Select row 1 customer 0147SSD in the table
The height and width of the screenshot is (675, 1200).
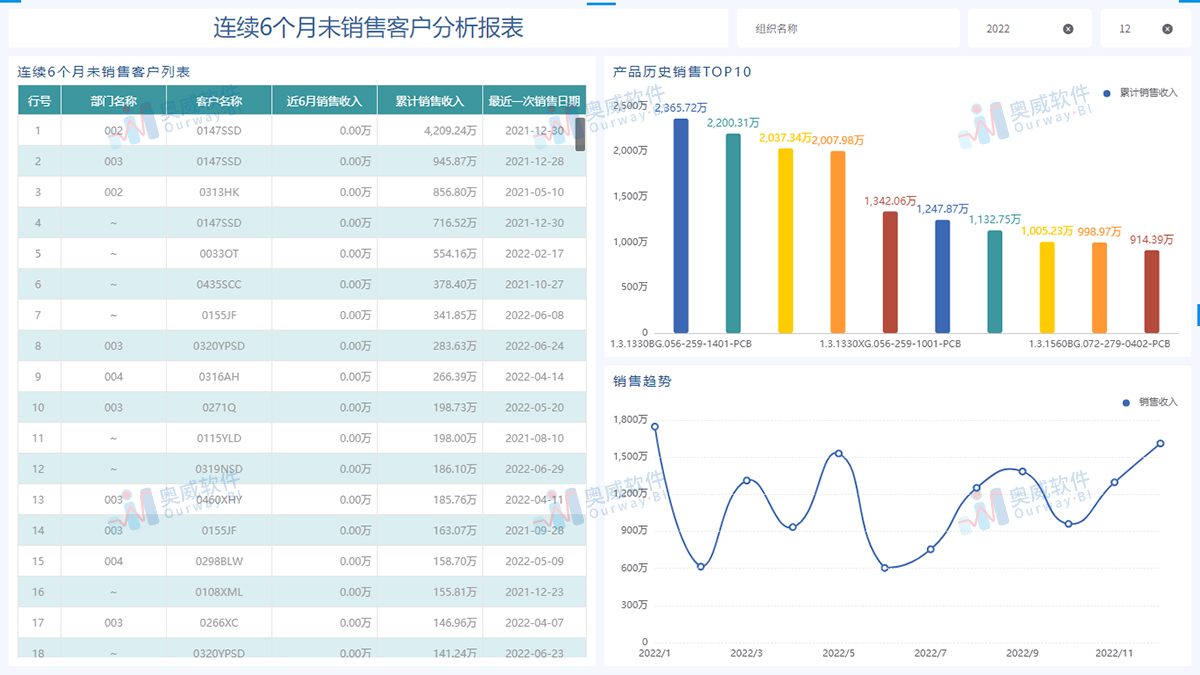tap(219, 130)
